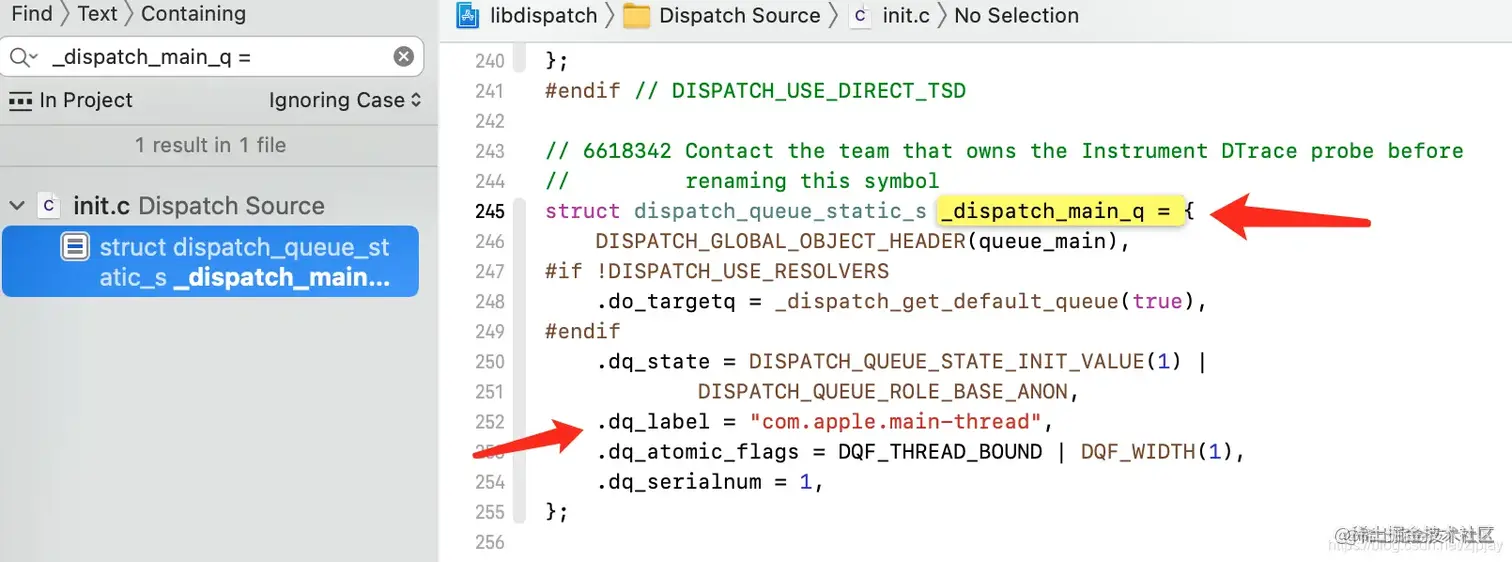Open the No Selection symbol menu
The width and height of the screenshot is (1512, 562).
tap(1016, 15)
